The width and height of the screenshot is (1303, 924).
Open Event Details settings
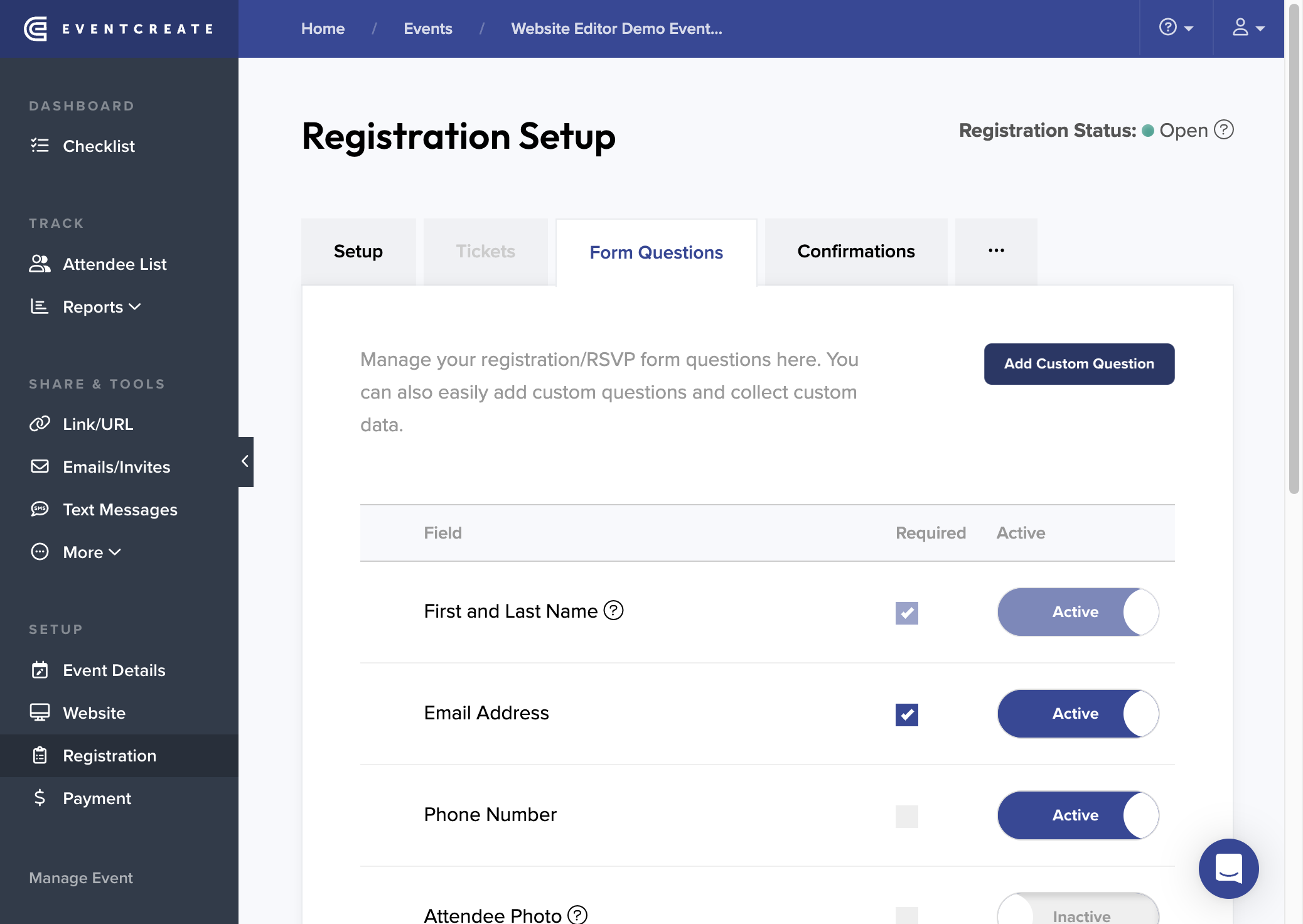[x=97, y=670]
